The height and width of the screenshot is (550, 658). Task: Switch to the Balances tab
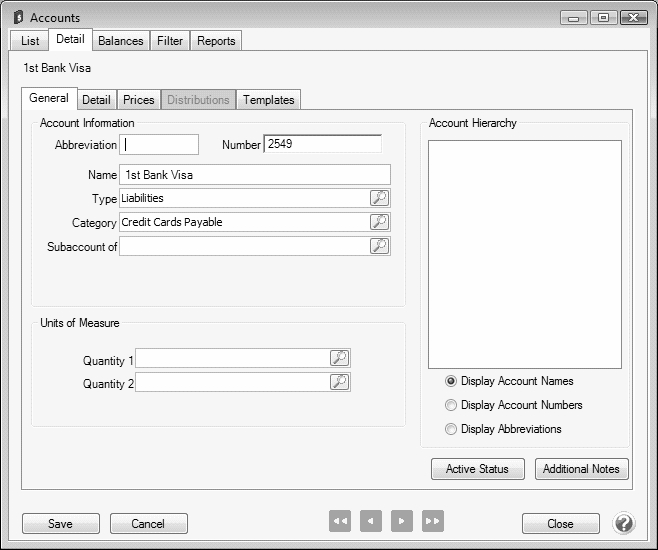(x=121, y=41)
